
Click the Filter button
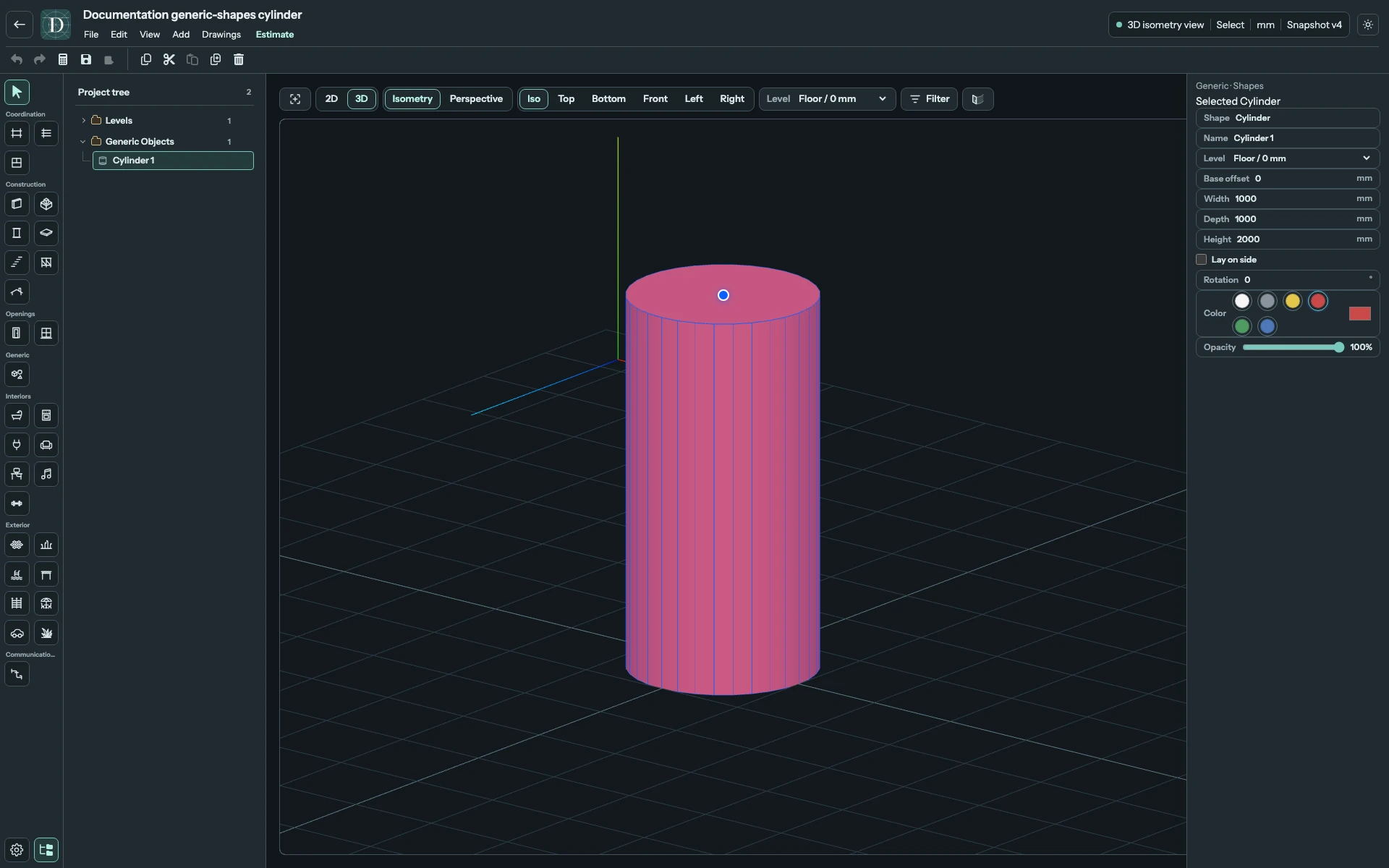(x=929, y=99)
